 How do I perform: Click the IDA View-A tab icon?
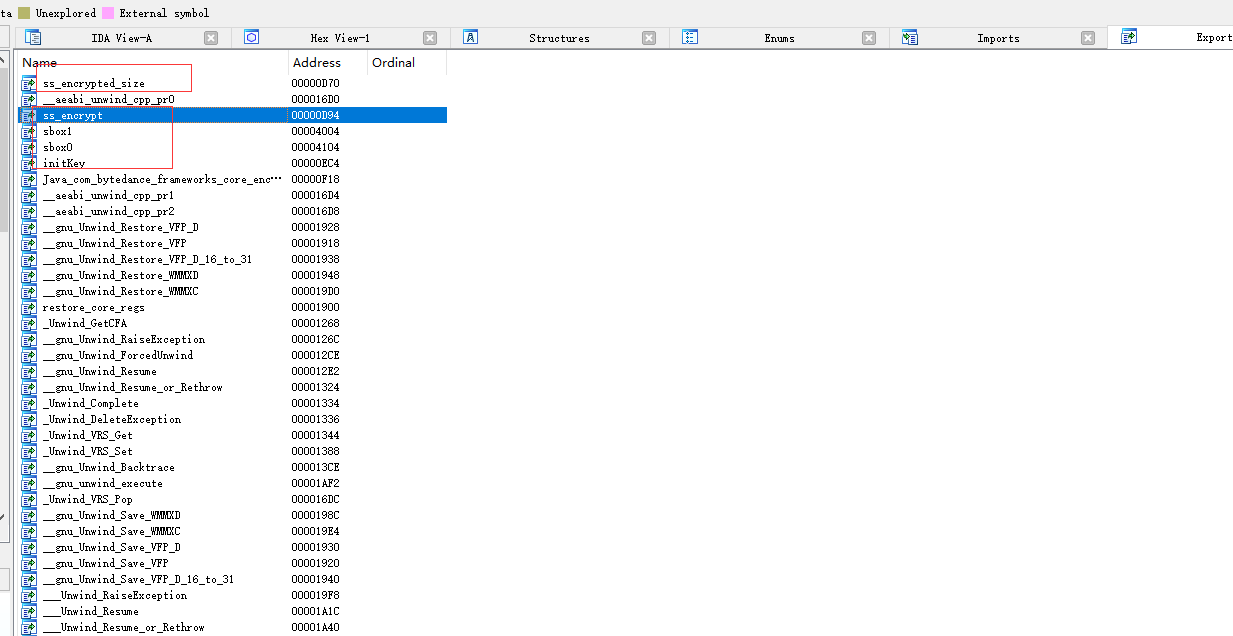click(x=33, y=38)
